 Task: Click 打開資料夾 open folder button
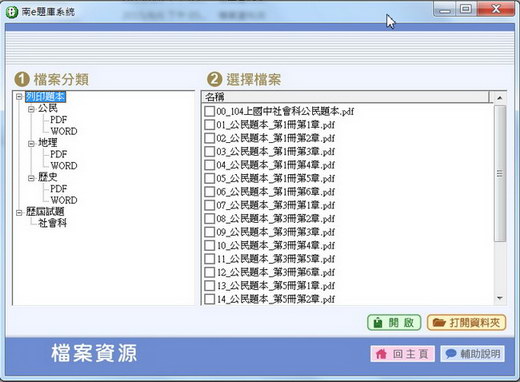click(x=466, y=323)
